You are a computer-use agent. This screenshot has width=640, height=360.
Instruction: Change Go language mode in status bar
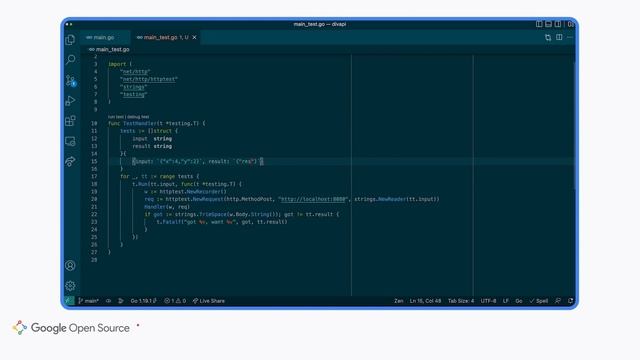point(519,301)
